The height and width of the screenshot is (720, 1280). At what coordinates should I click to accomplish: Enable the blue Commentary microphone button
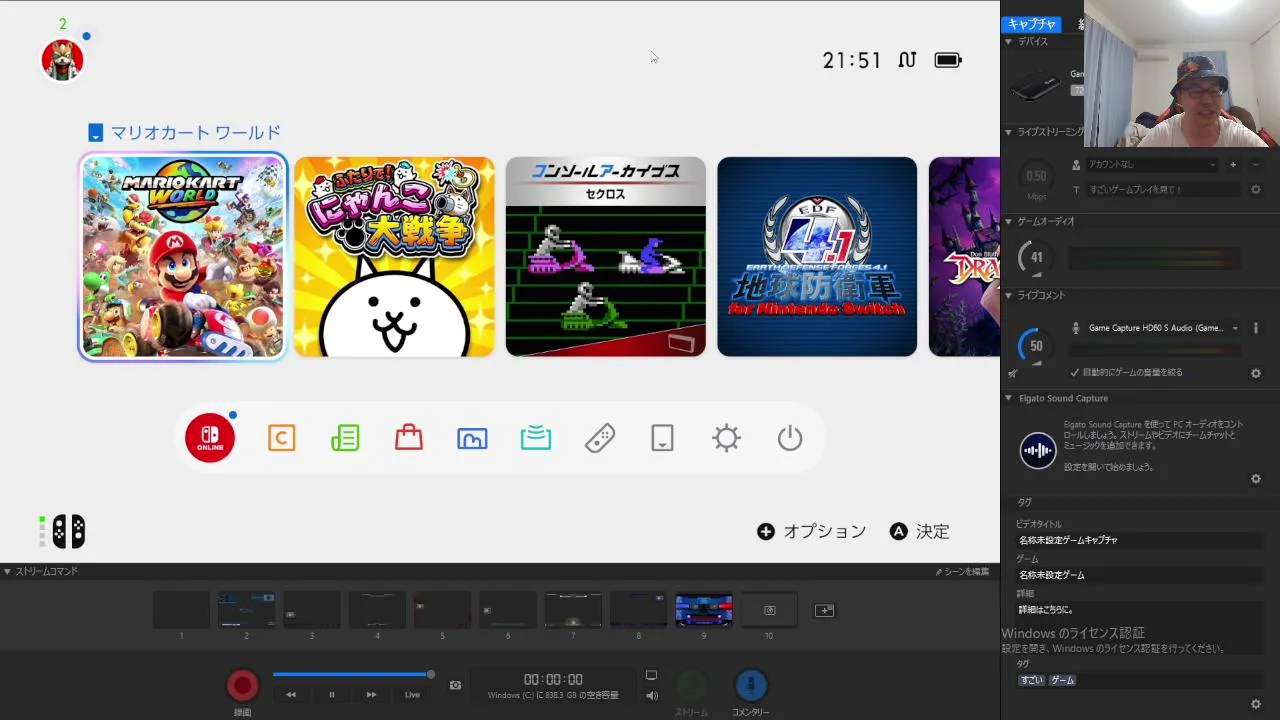(x=751, y=685)
